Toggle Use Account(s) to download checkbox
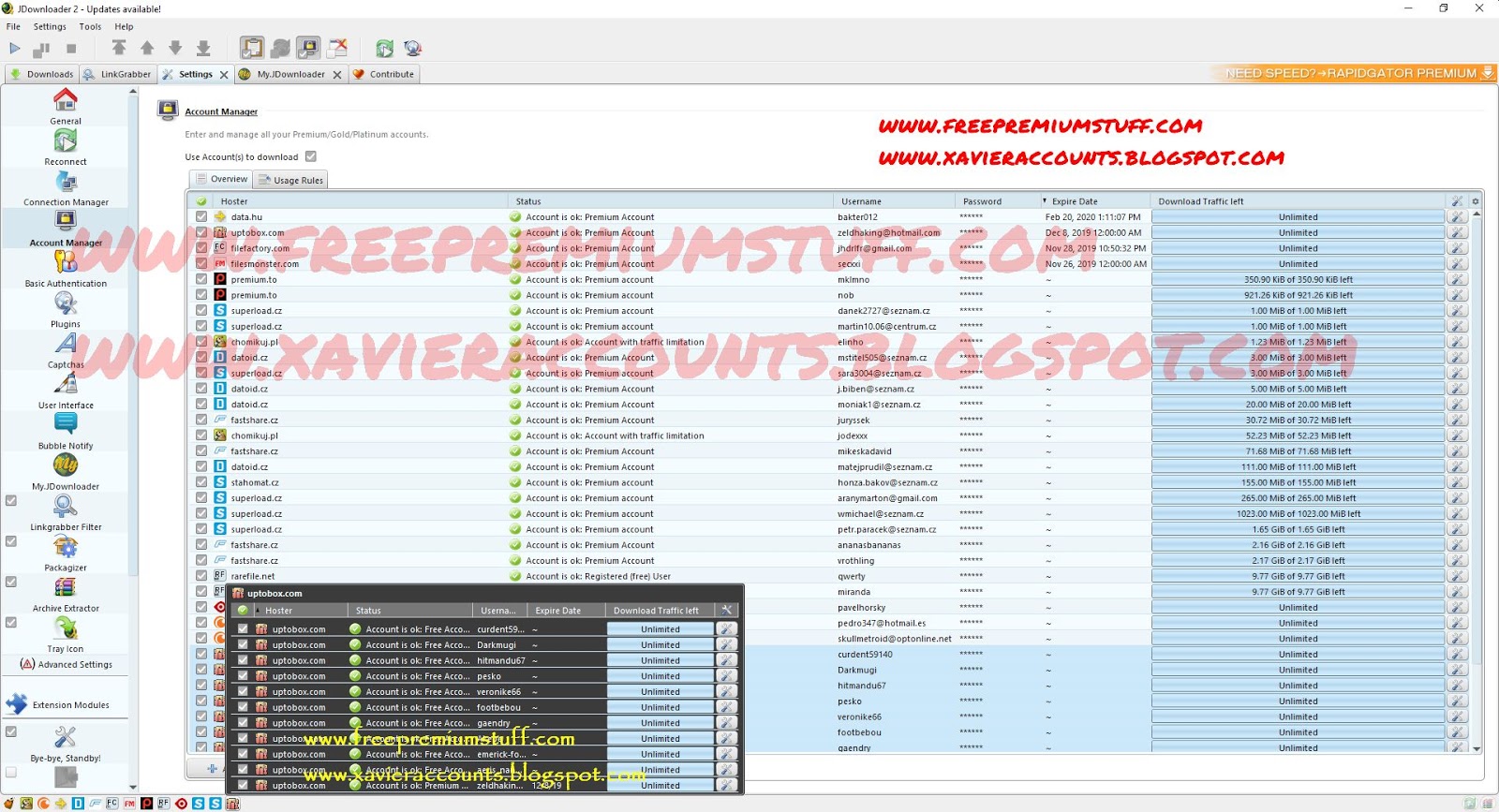Image resolution: width=1499 pixels, height=812 pixels. coord(311,156)
